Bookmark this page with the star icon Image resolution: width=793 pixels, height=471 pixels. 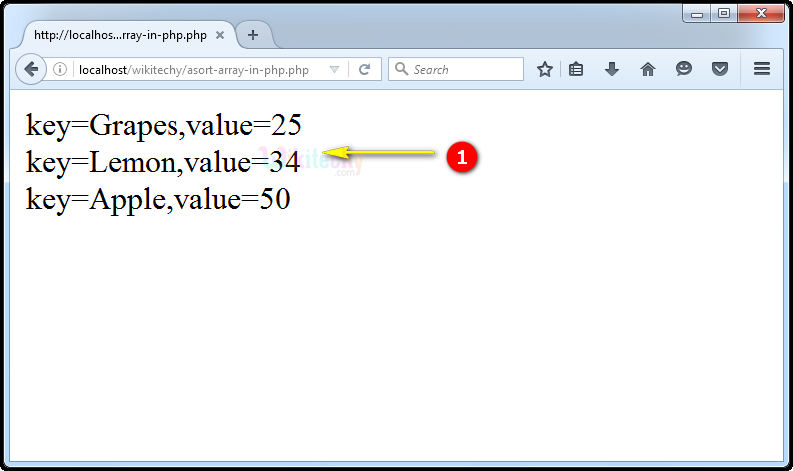(x=545, y=69)
